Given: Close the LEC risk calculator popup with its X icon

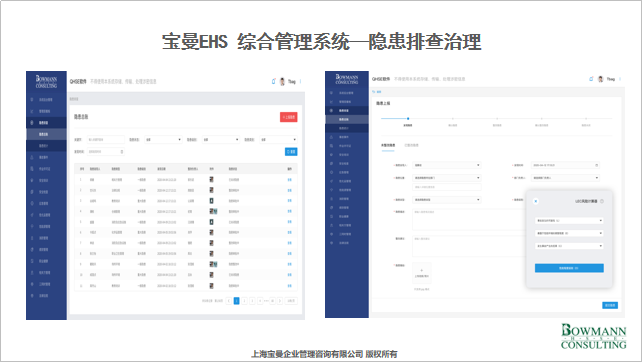Looking at the screenshot, I should [536, 201].
